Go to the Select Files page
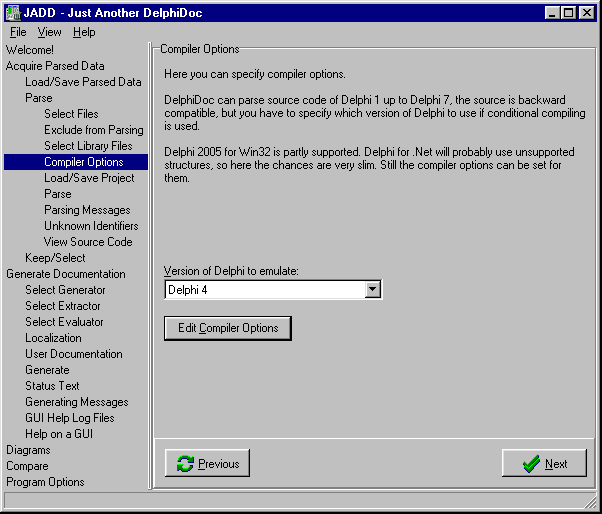 click(x=71, y=114)
